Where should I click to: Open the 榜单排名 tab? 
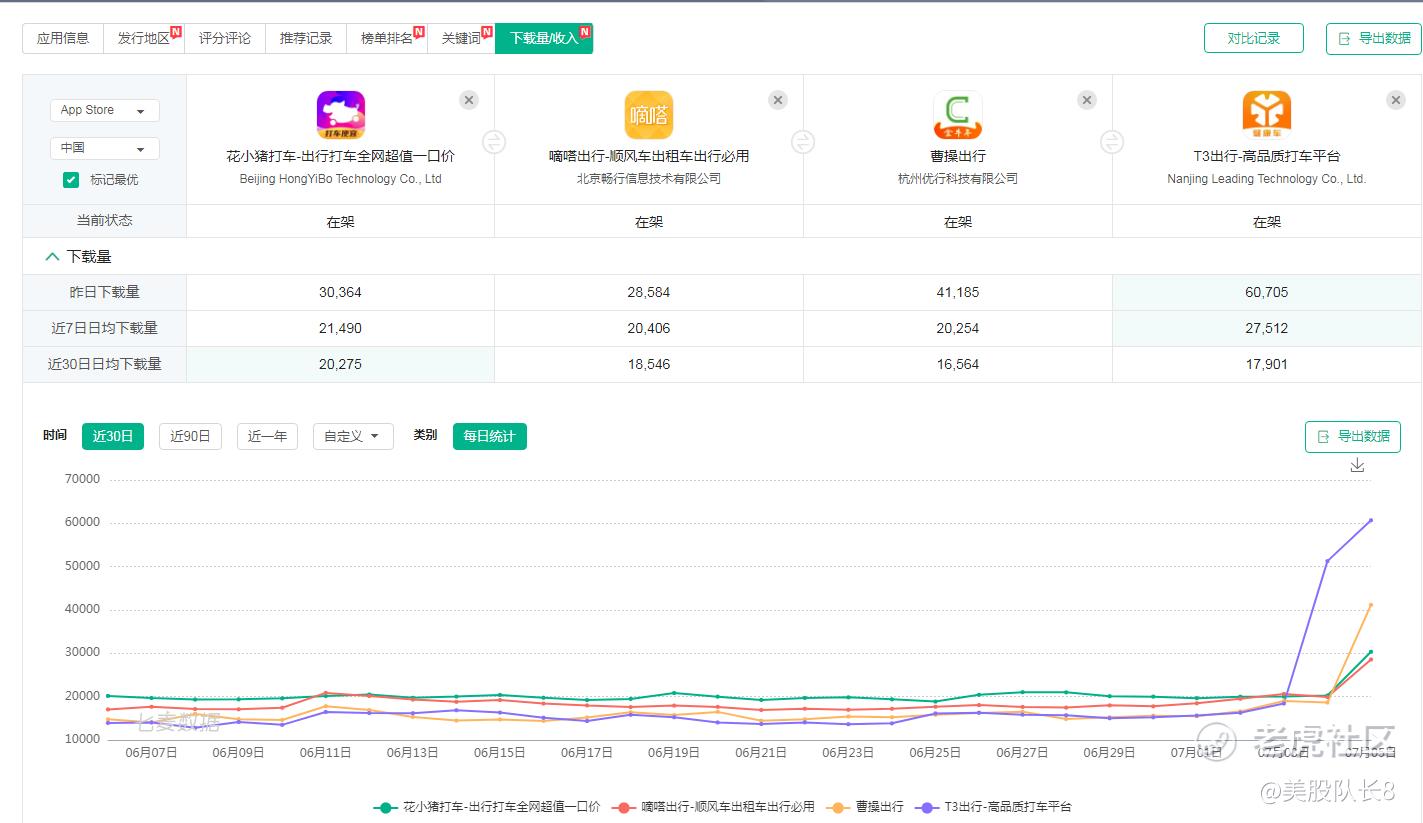point(387,39)
